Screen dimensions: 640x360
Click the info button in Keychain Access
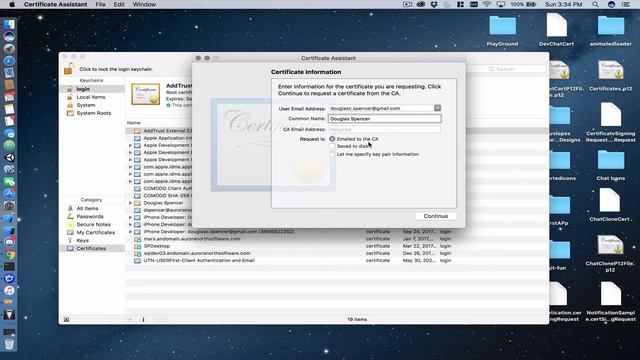click(143, 320)
